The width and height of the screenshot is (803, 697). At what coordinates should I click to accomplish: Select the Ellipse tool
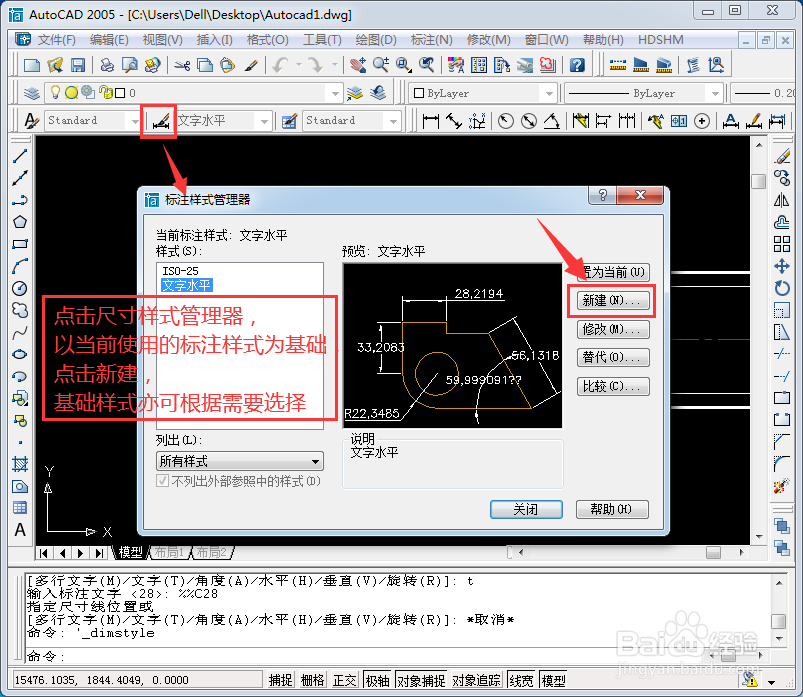point(19,354)
